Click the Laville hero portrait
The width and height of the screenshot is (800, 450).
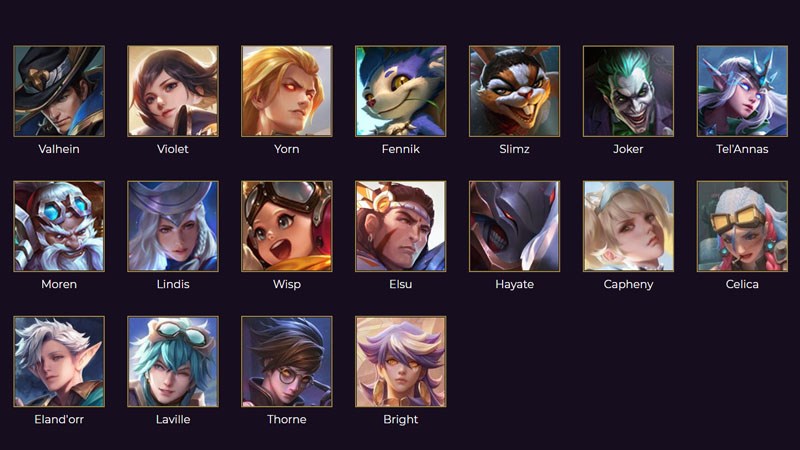pyautogui.click(x=173, y=361)
